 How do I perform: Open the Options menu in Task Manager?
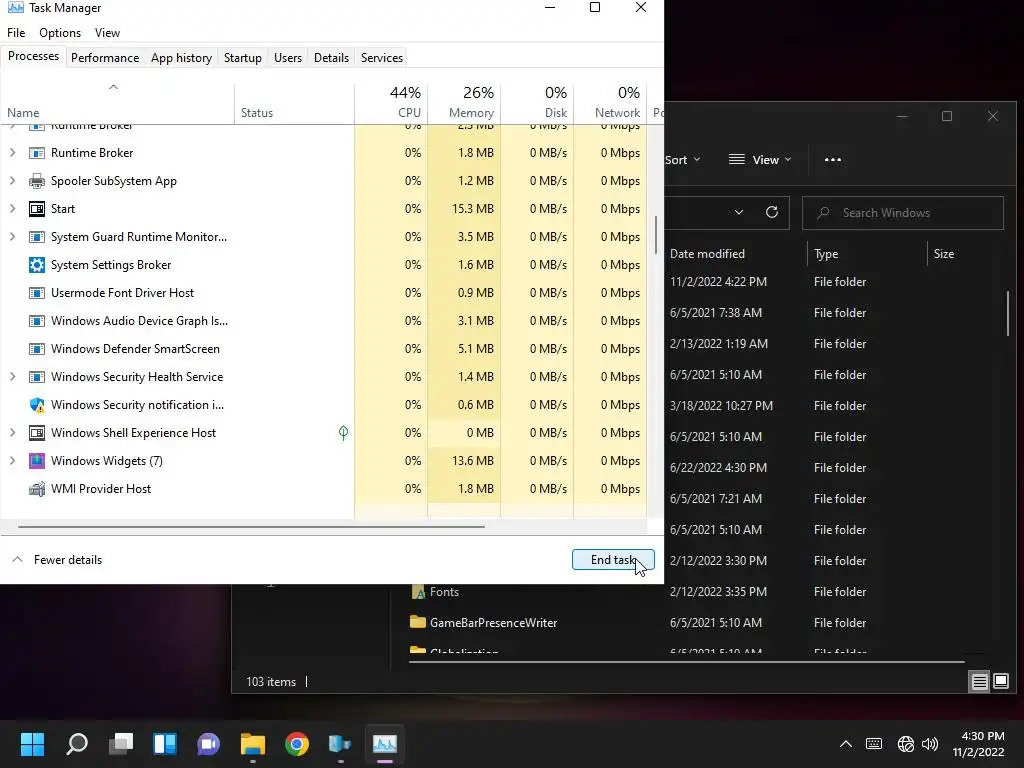pos(60,33)
